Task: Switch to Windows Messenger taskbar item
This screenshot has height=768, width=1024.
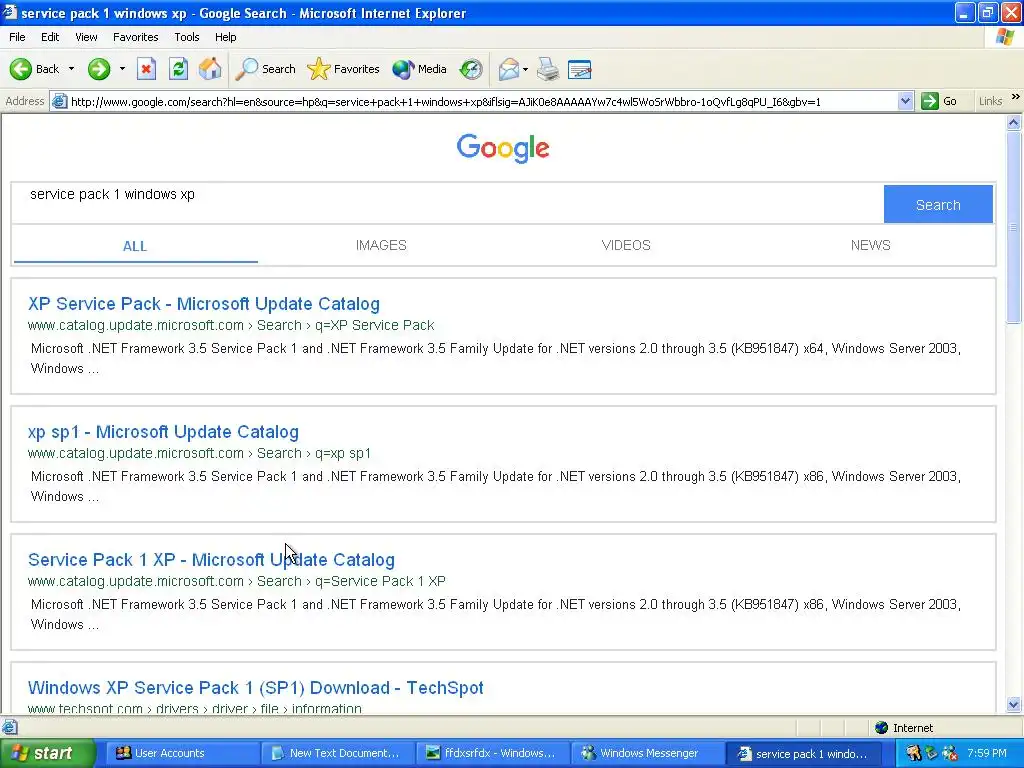Action: coord(647,753)
